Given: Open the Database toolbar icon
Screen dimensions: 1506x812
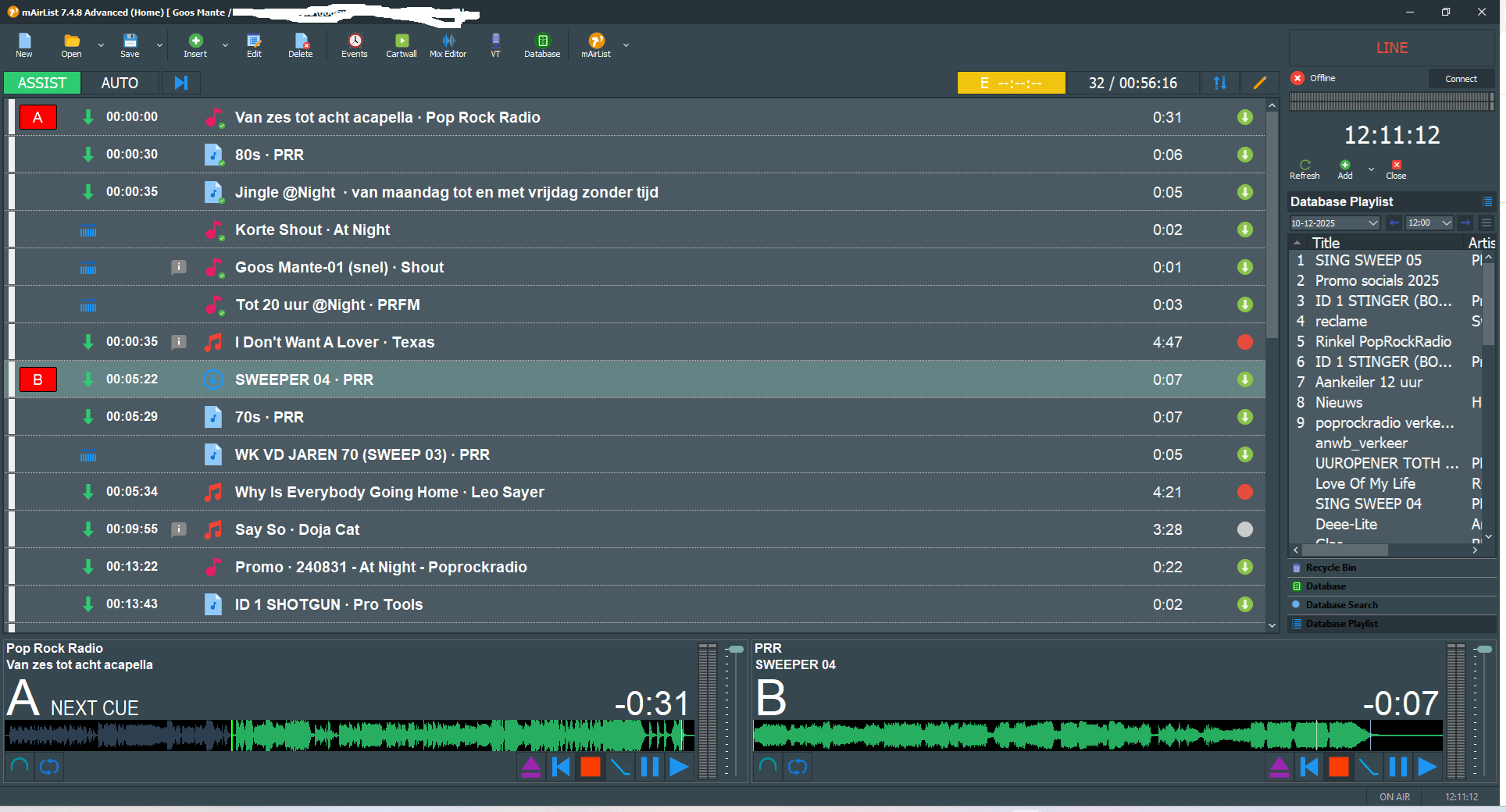Looking at the screenshot, I should coord(542,45).
